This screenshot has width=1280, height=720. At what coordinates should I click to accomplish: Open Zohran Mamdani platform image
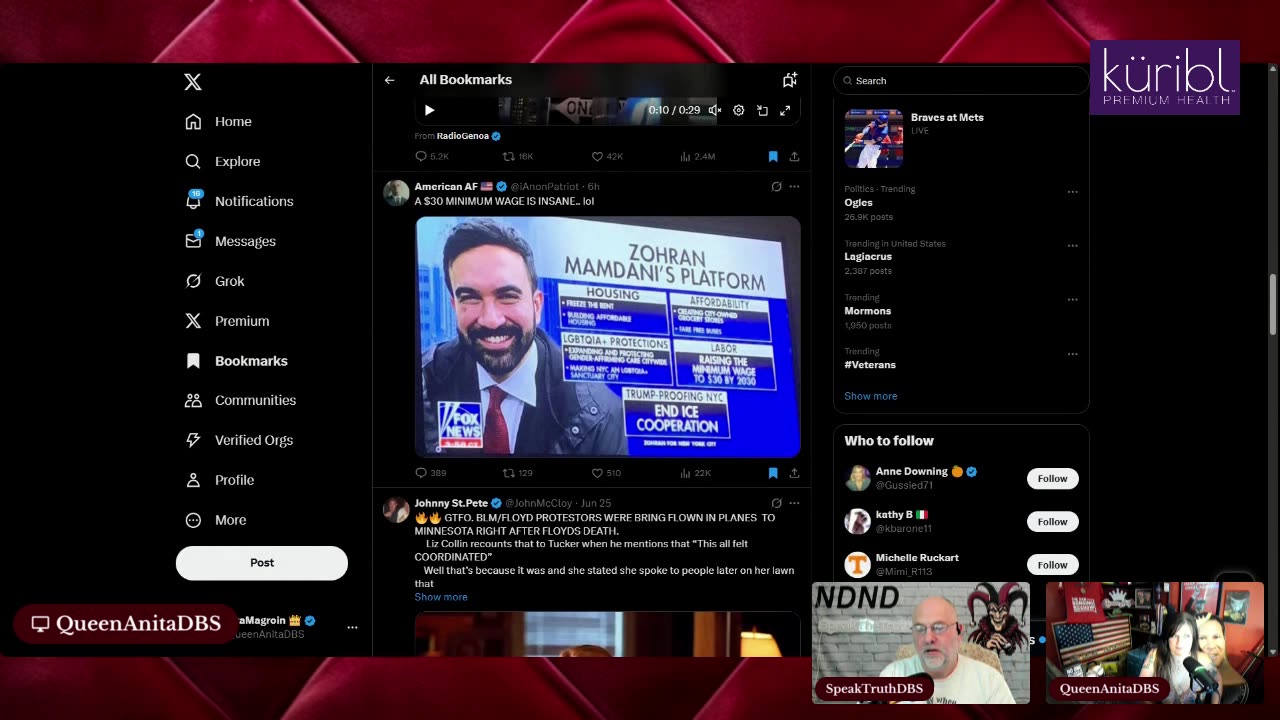(608, 337)
